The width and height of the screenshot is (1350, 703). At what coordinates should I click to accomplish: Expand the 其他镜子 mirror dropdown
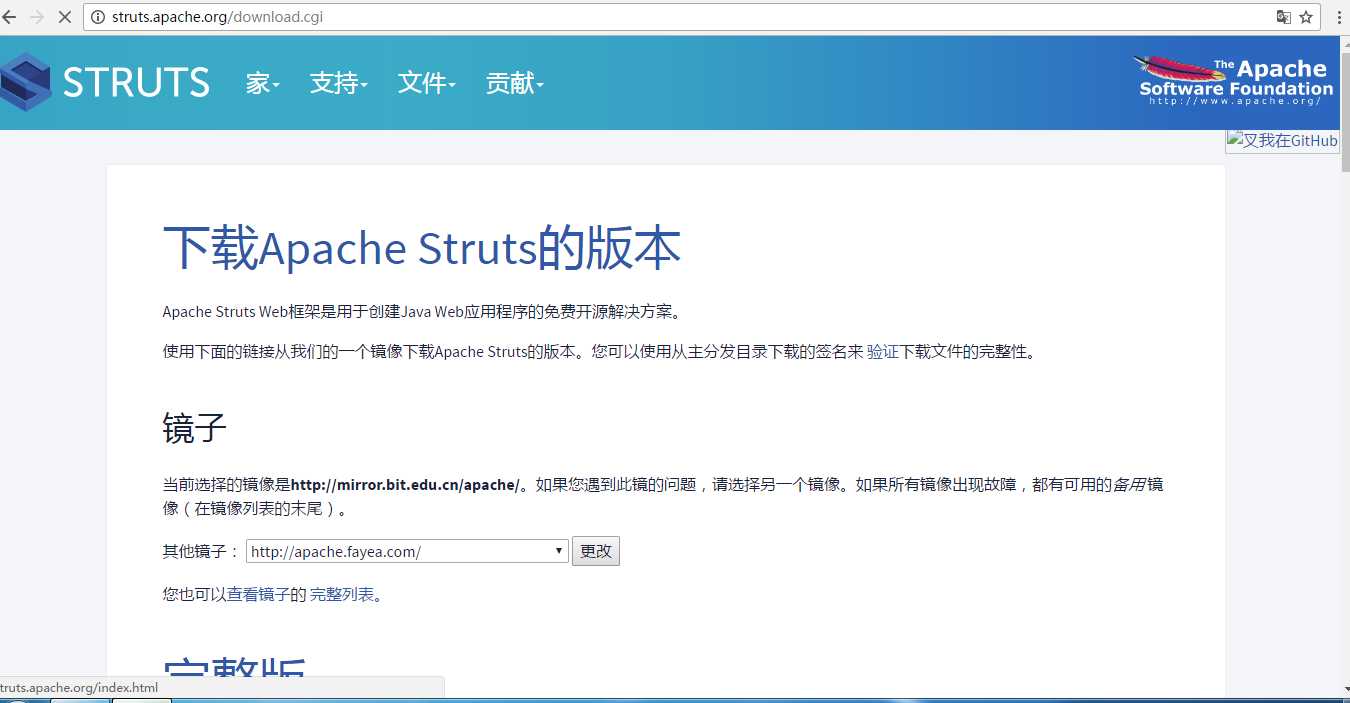pyautogui.click(x=407, y=551)
